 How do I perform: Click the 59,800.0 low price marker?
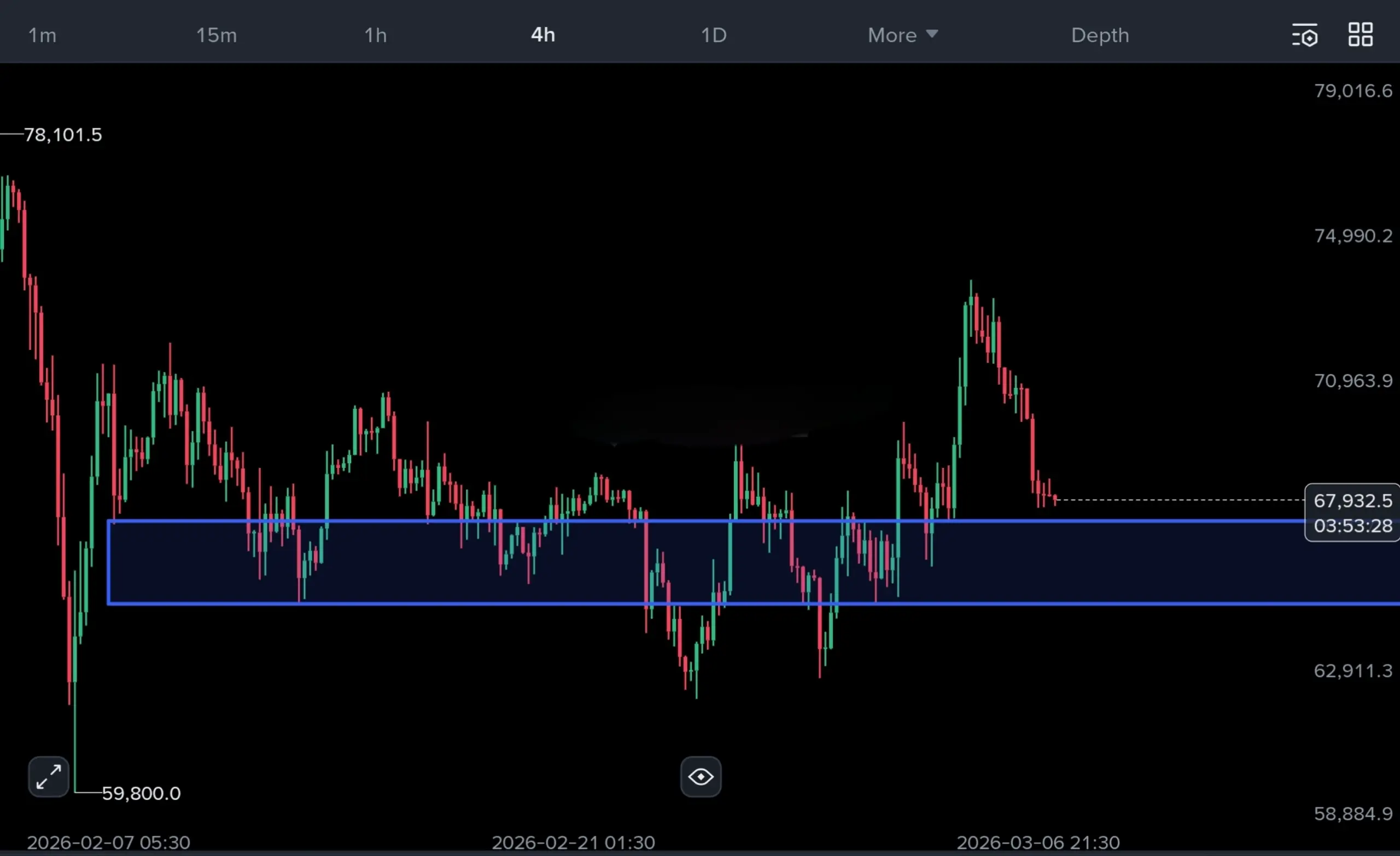(141, 793)
